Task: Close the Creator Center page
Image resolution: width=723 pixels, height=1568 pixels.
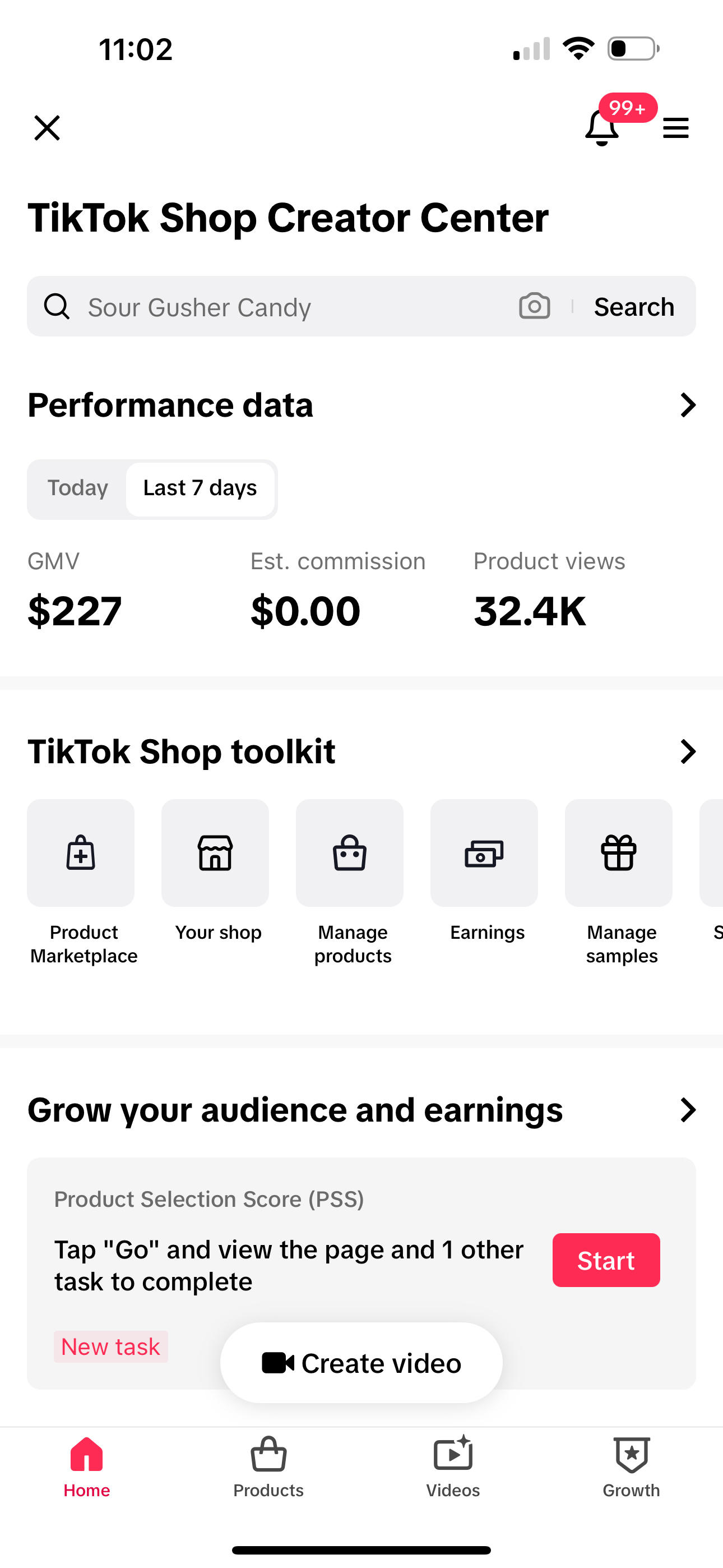Action: (x=47, y=128)
